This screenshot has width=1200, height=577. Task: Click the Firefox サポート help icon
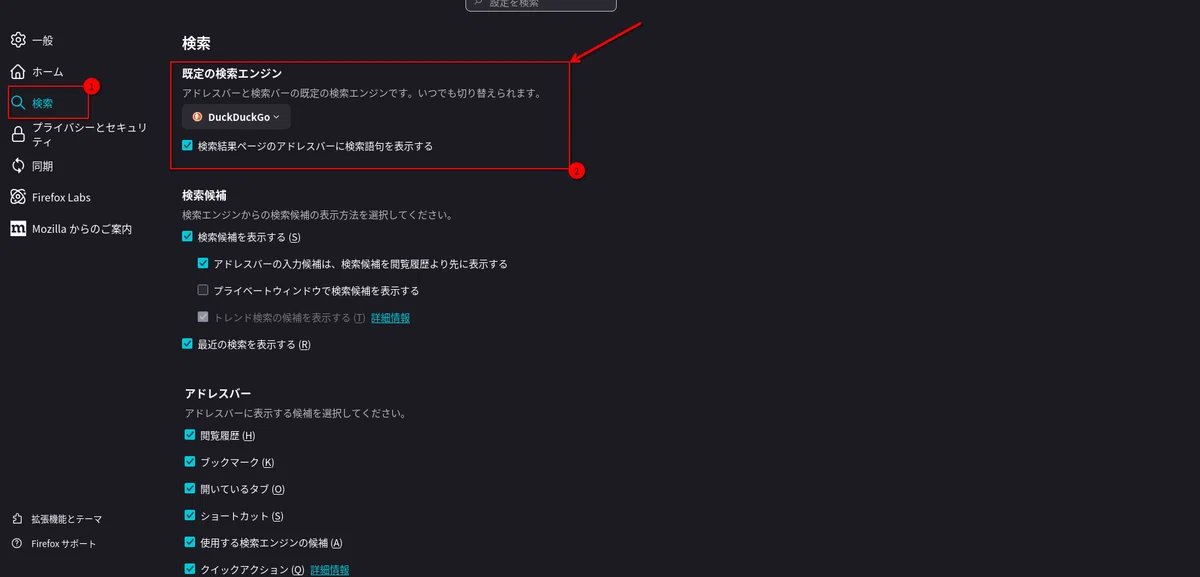click(17, 544)
